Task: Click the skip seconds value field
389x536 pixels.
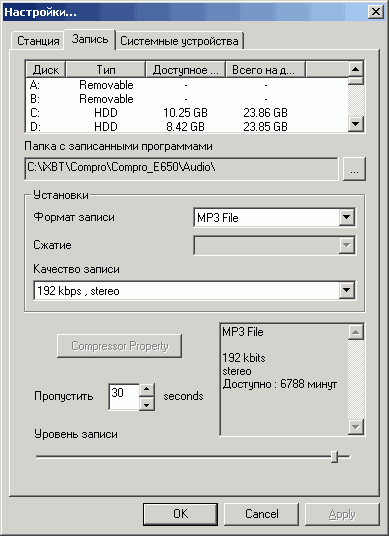Action: [124, 397]
